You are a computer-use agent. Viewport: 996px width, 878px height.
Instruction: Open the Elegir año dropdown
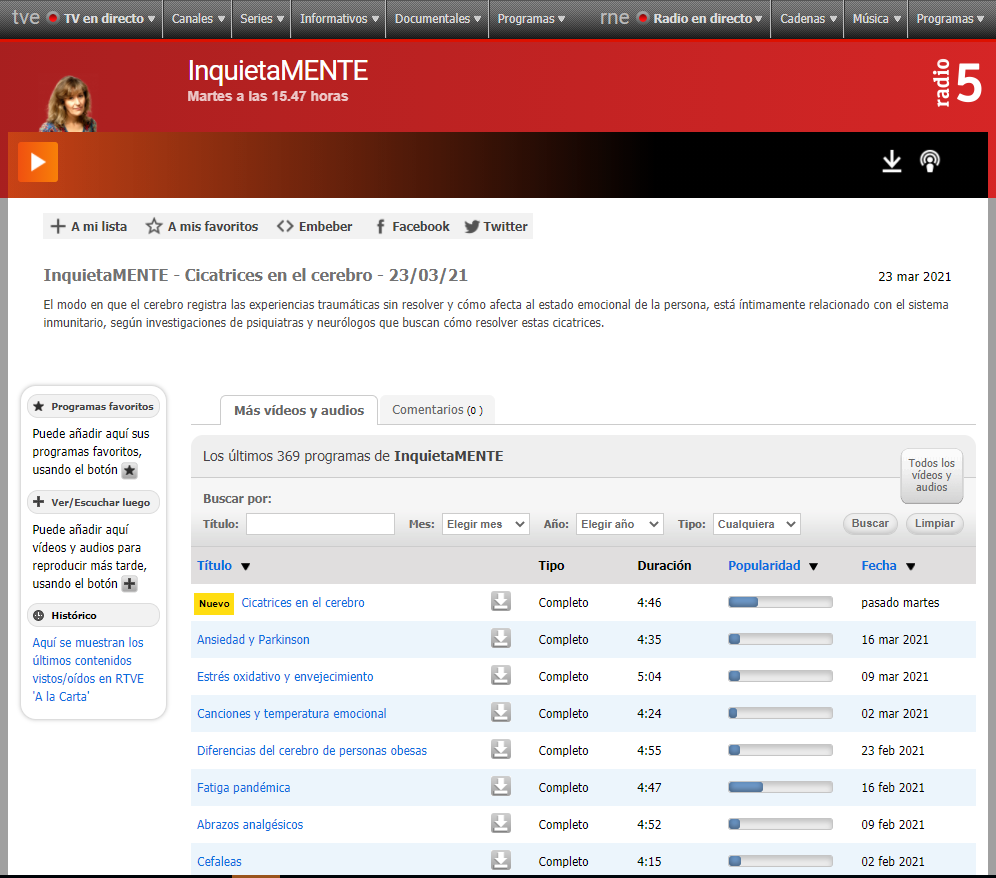pos(620,524)
